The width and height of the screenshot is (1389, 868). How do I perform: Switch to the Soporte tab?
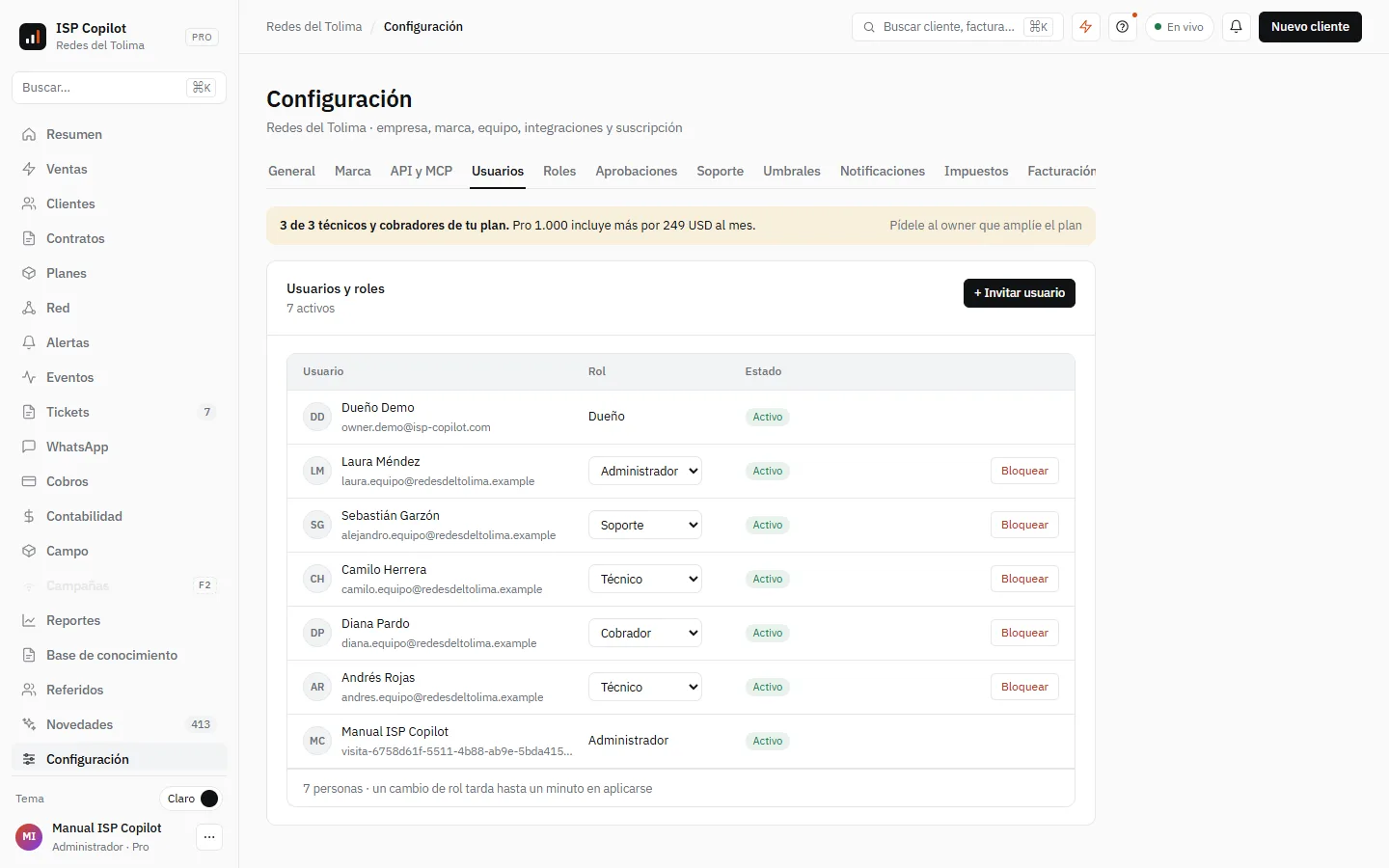721,171
